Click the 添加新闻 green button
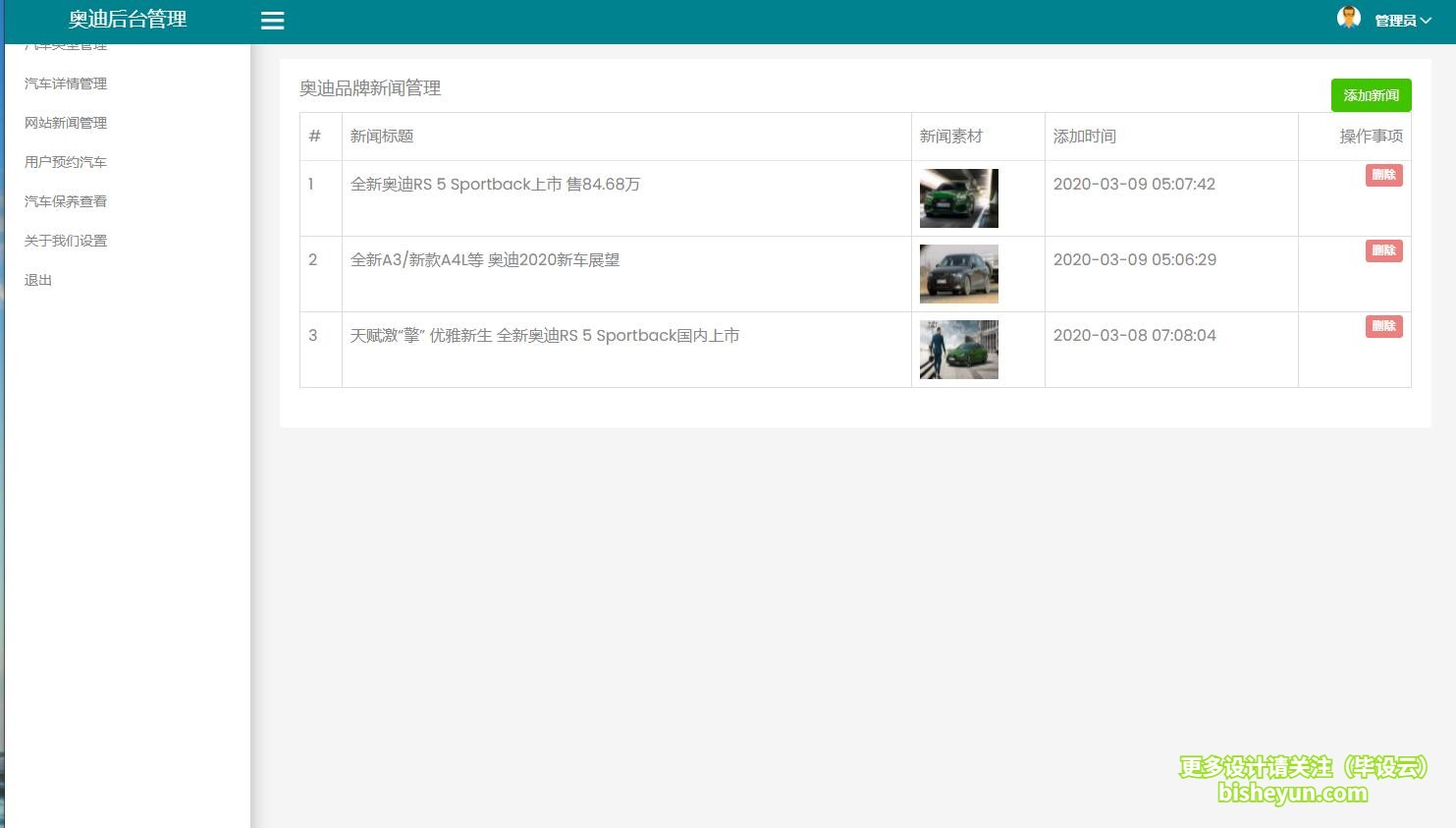Viewport: 1456px width, 828px height. click(1371, 95)
